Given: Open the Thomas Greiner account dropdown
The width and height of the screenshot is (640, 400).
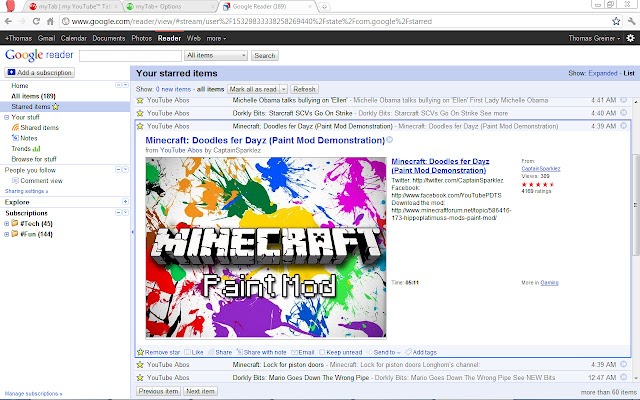Looking at the screenshot, I should (594, 38).
